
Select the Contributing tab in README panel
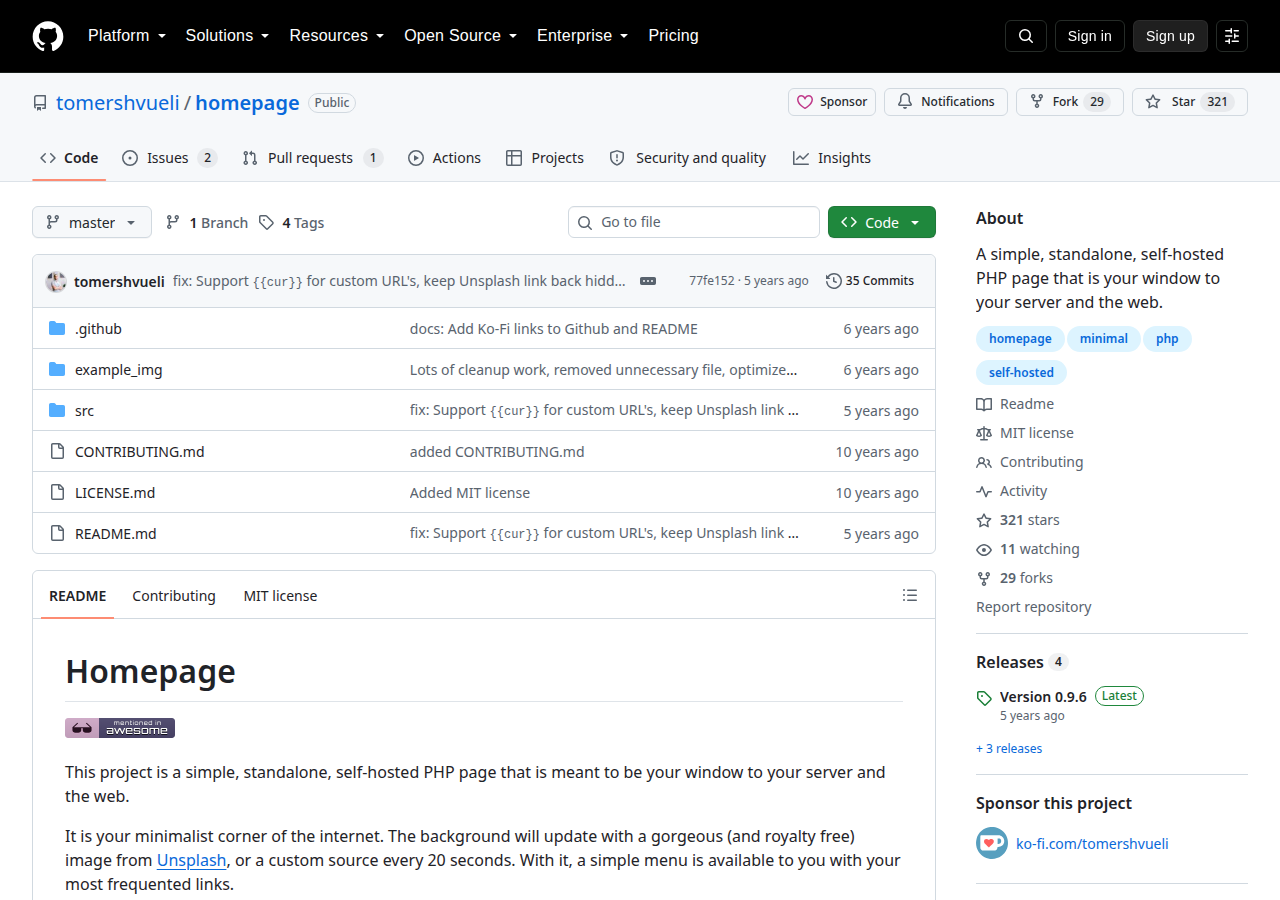(x=174, y=596)
